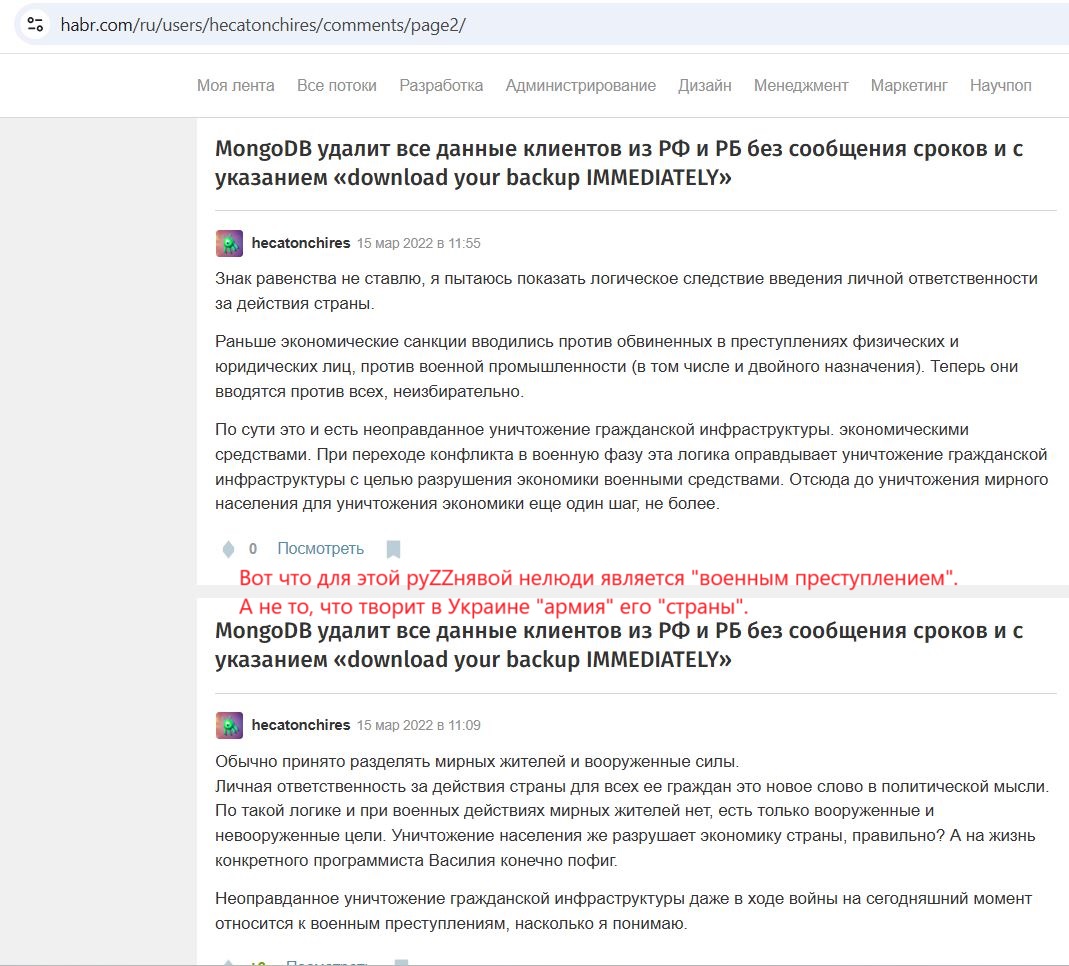Focus the habr.com URL in the address bar
This screenshot has height=966, width=1069.
(x=263, y=25)
